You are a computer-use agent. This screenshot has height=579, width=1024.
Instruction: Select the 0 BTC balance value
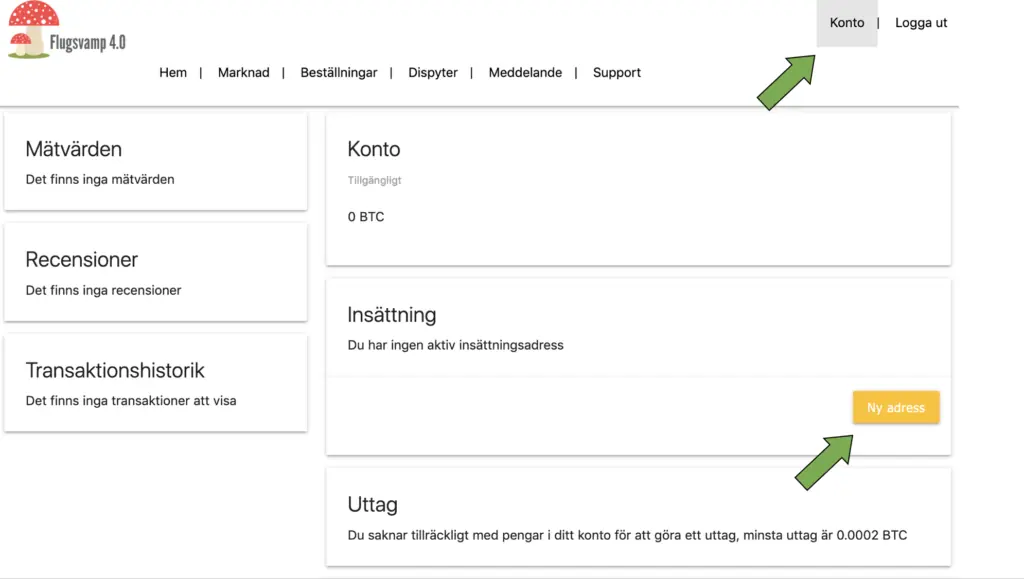(366, 217)
